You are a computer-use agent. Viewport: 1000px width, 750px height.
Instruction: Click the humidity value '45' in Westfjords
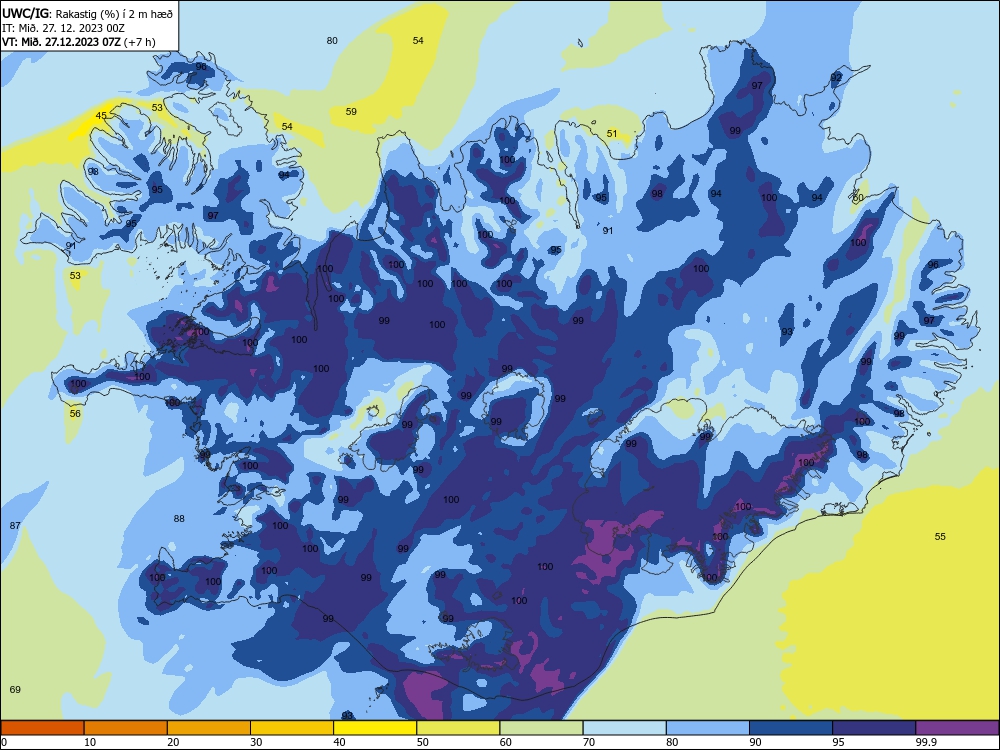[101, 115]
